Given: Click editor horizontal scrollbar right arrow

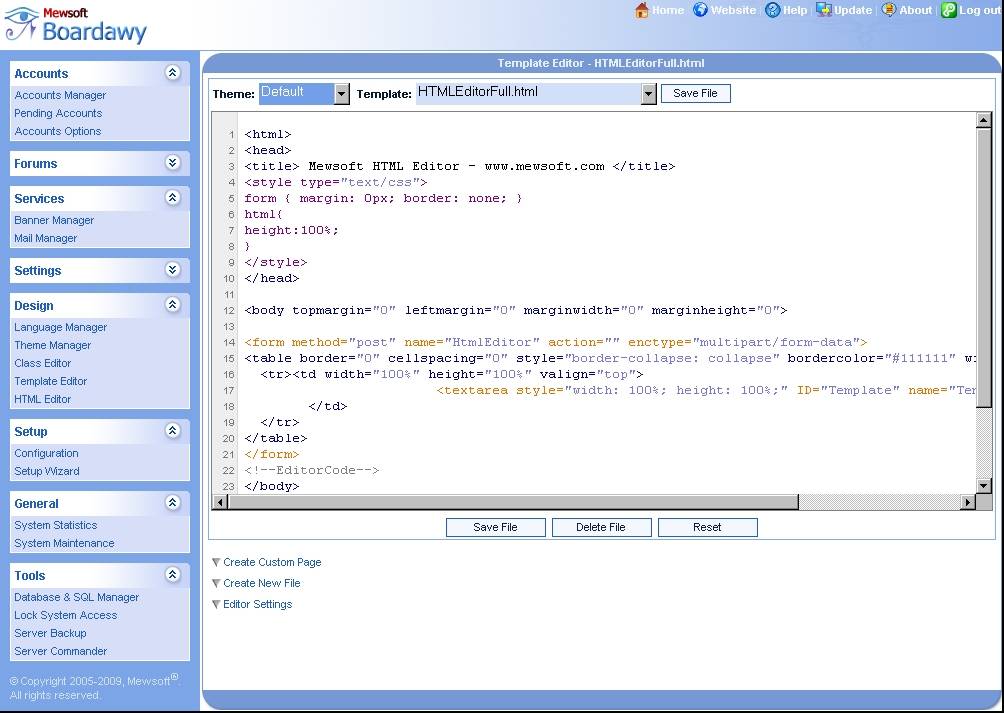Looking at the screenshot, I should coord(968,502).
